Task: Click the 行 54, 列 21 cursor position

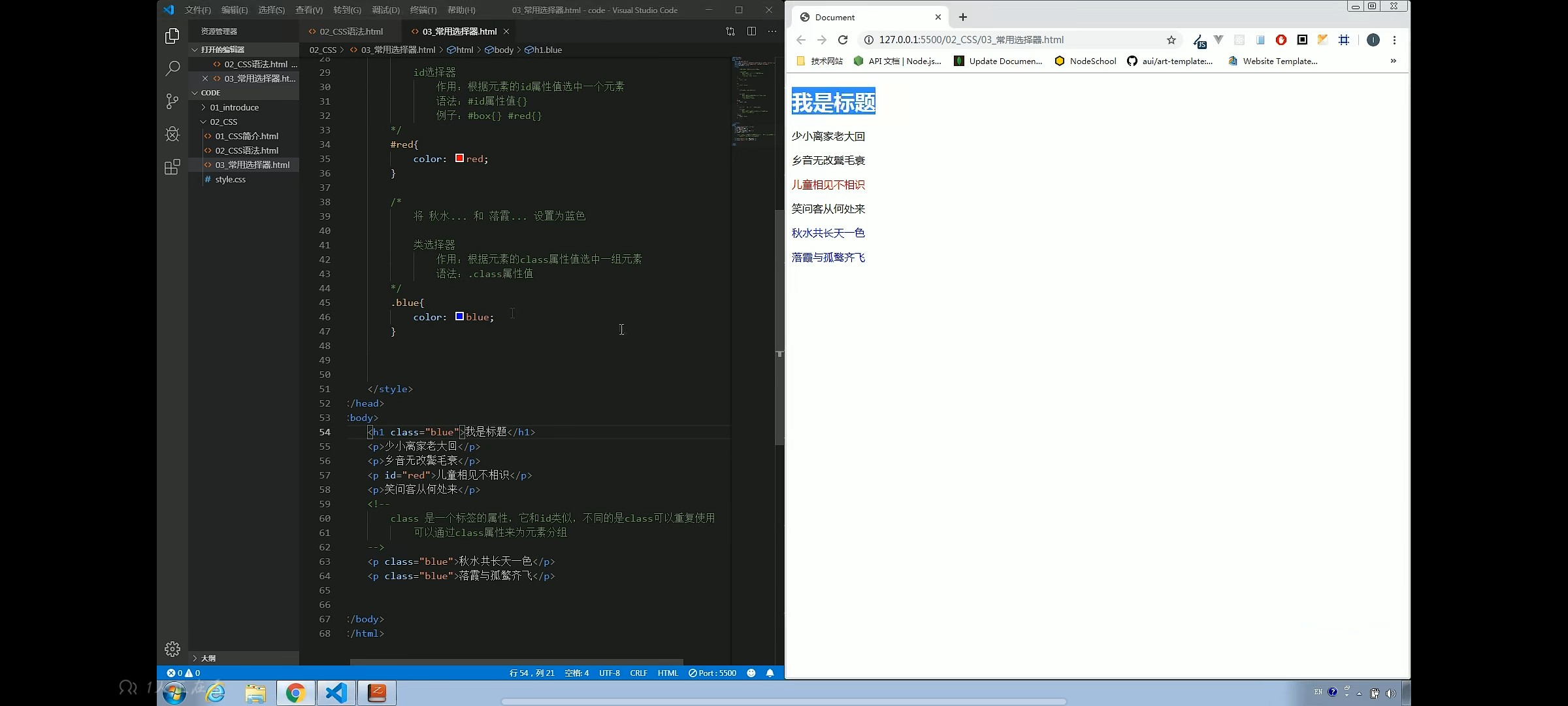Action: [532, 673]
